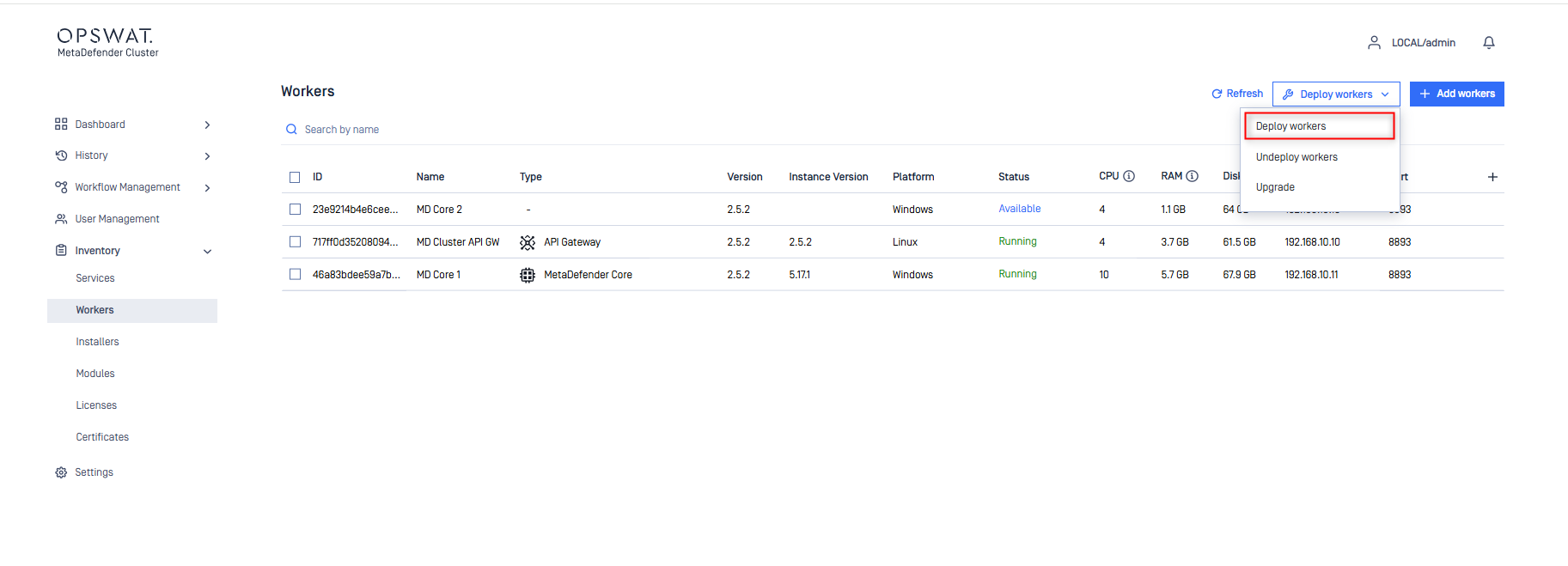The image size is (1568, 566).
Task: Select Upgrade in the dropdown menu
Action: pos(1275,187)
